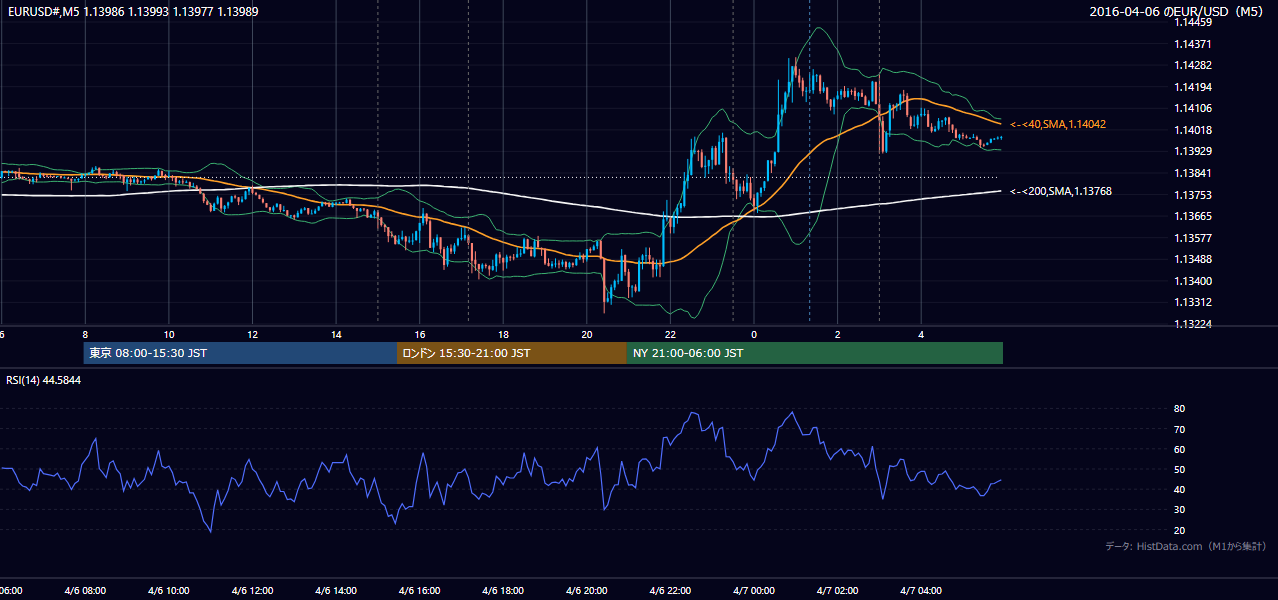Click price axis value 1.14282
Screen dimensions: 1278x600
point(1192,65)
